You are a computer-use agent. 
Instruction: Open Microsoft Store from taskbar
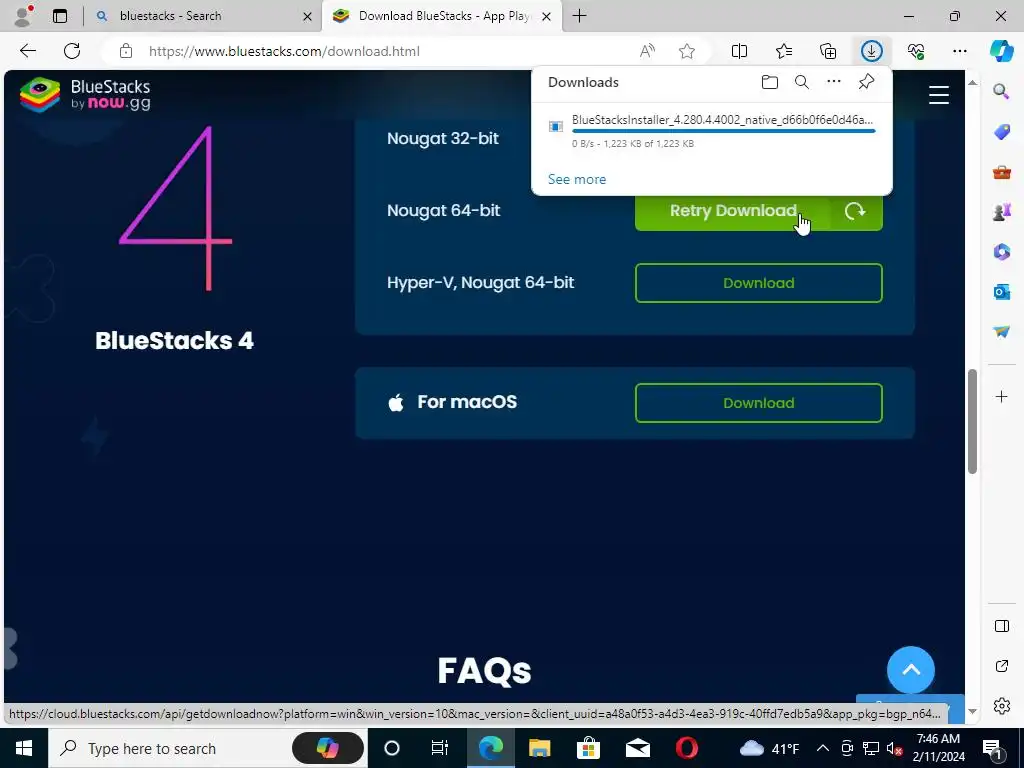(x=588, y=748)
